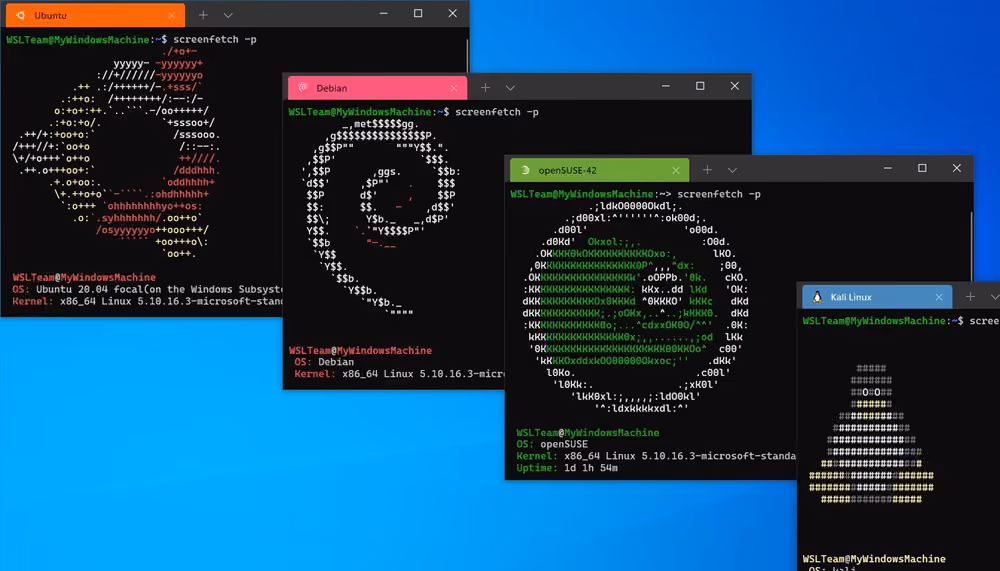Click the Ubuntu logo icon on the tab
Screen dimensions: 1000x571
pyautogui.click(x=20, y=15)
